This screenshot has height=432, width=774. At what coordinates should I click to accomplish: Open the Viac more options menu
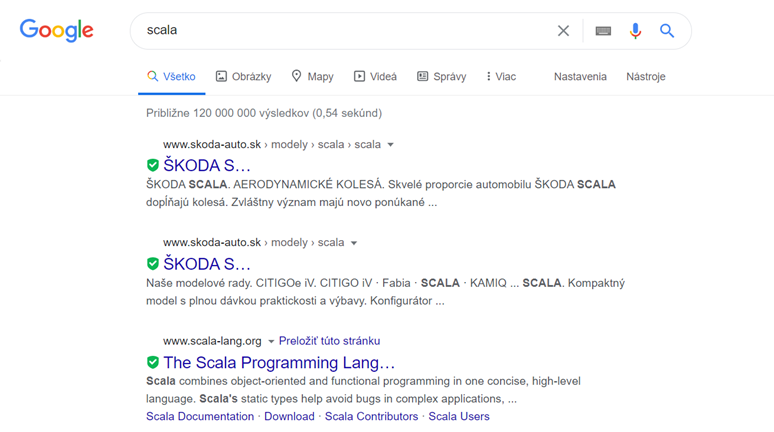coord(501,77)
